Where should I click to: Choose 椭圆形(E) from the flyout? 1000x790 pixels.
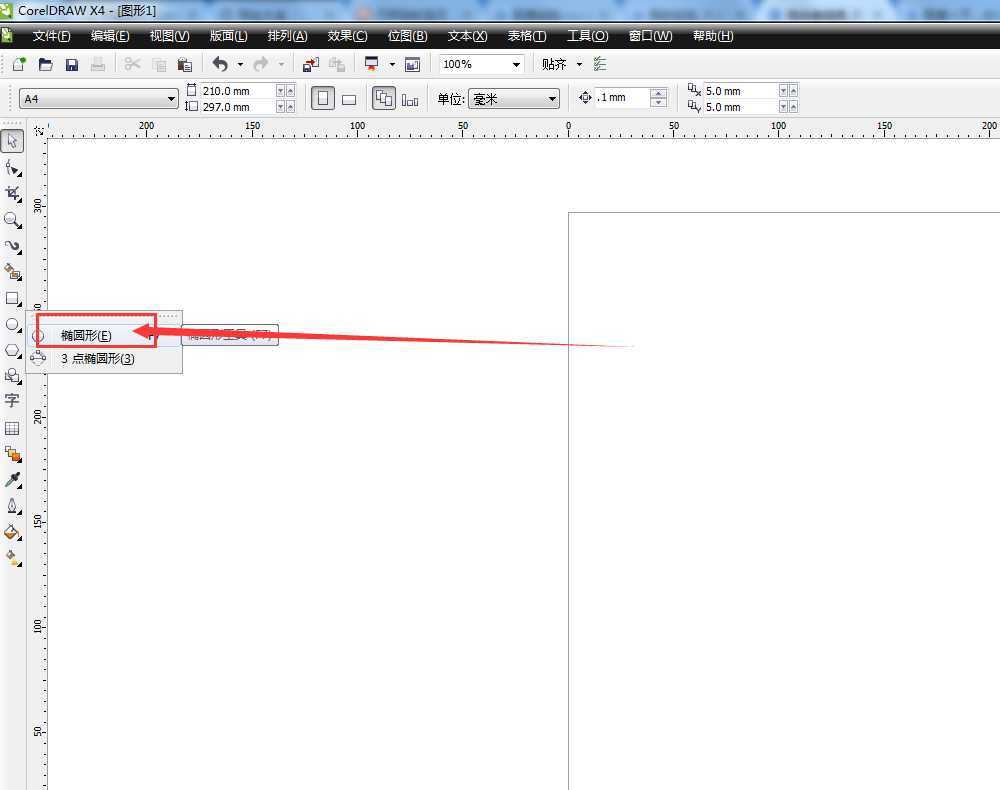click(x=86, y=335)
